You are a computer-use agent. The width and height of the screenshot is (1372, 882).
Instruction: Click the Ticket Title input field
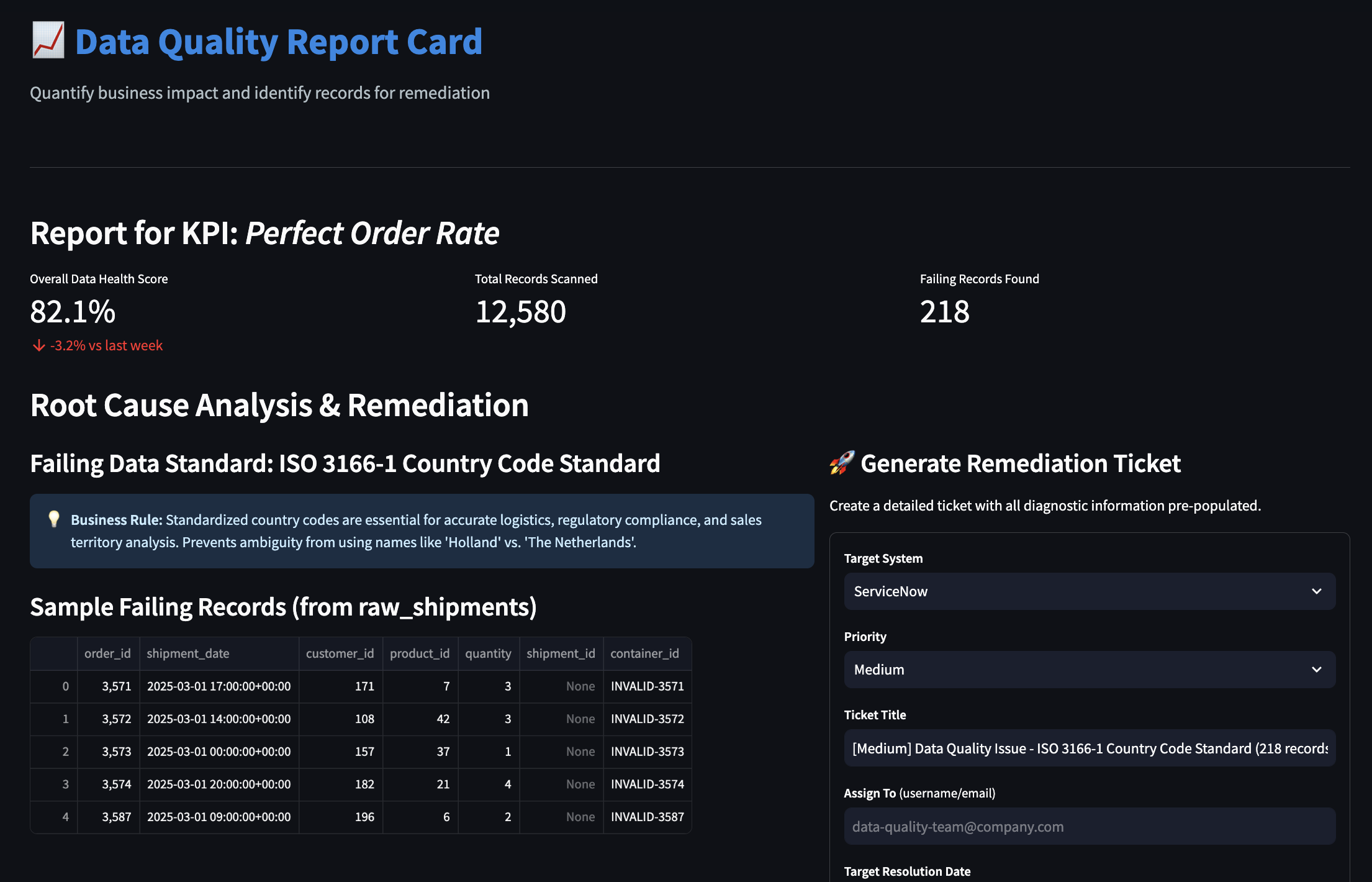[x=1090, y=748]
